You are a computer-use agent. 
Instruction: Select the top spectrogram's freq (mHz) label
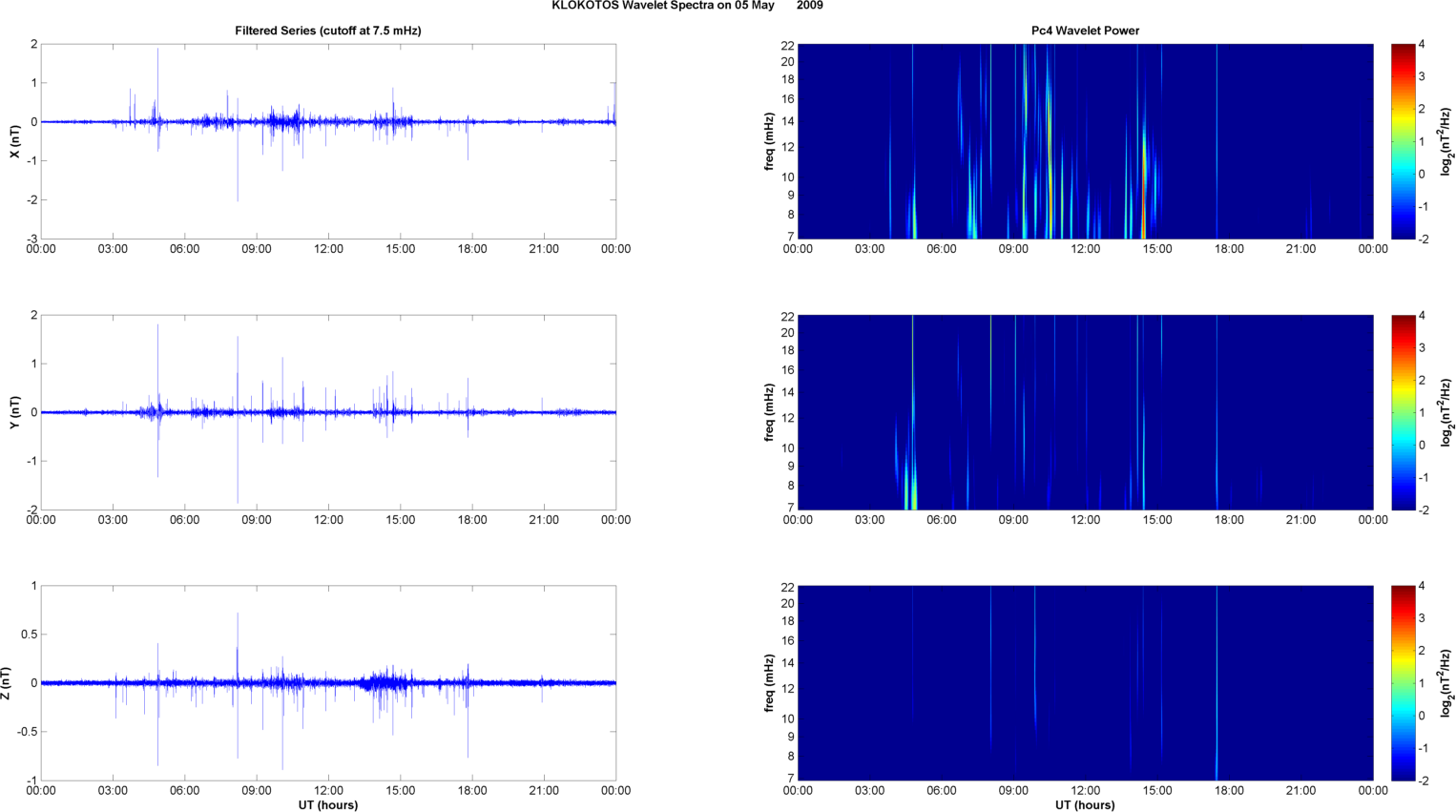[769, 141]
